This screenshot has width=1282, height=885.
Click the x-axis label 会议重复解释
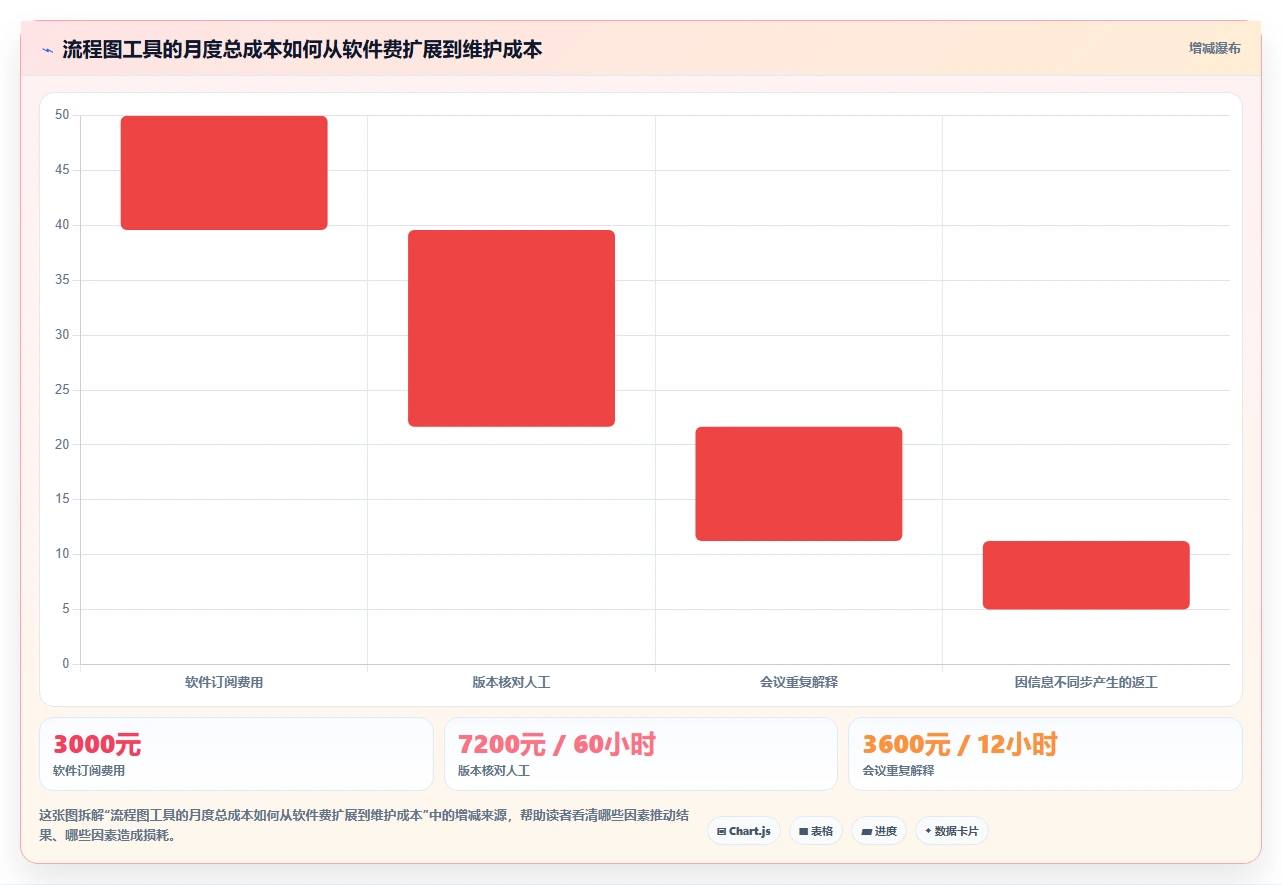(x=799, y=682)
